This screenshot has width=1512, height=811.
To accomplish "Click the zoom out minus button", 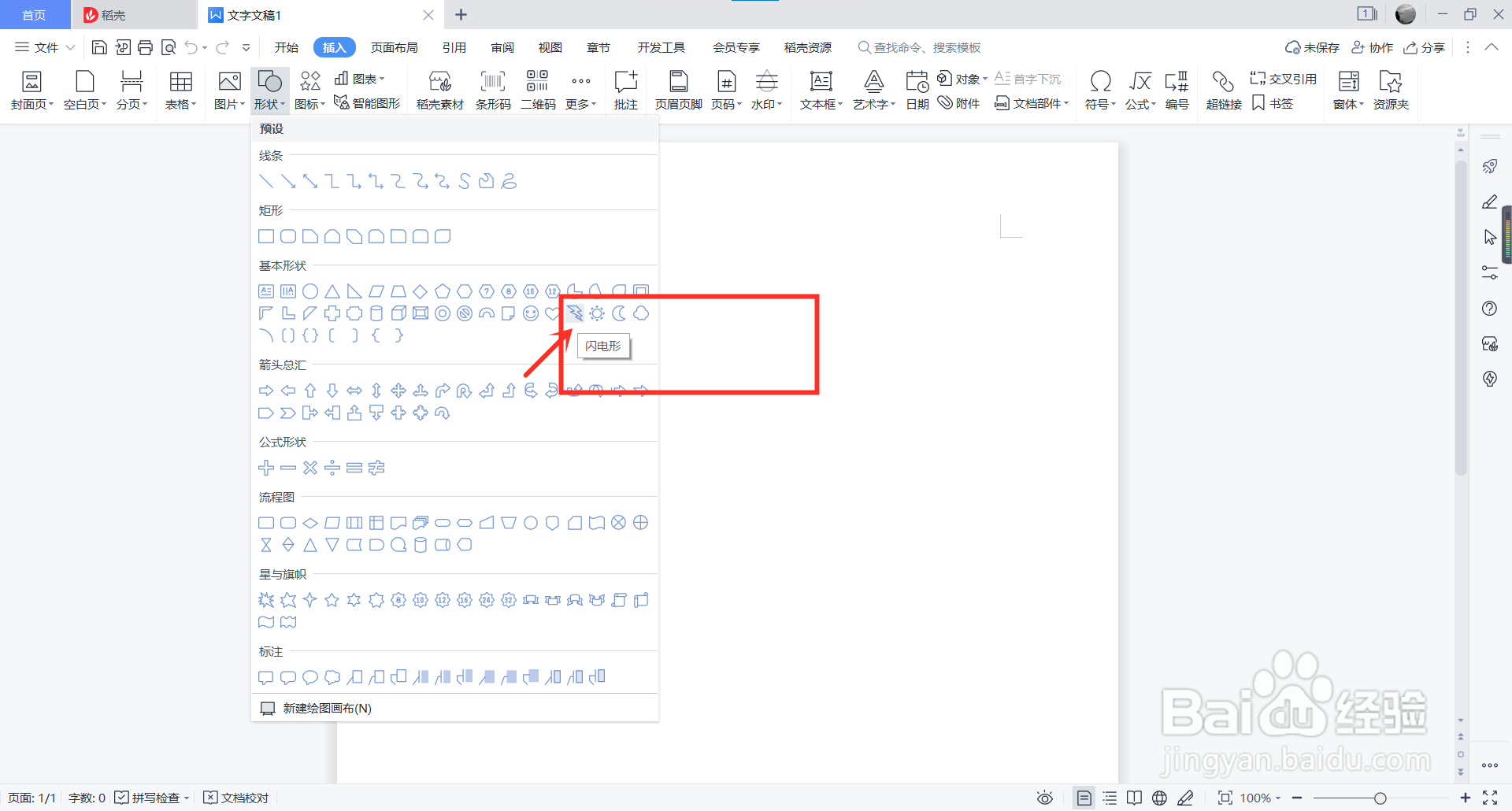I will pyautogui.click(x=1296, y=798).
